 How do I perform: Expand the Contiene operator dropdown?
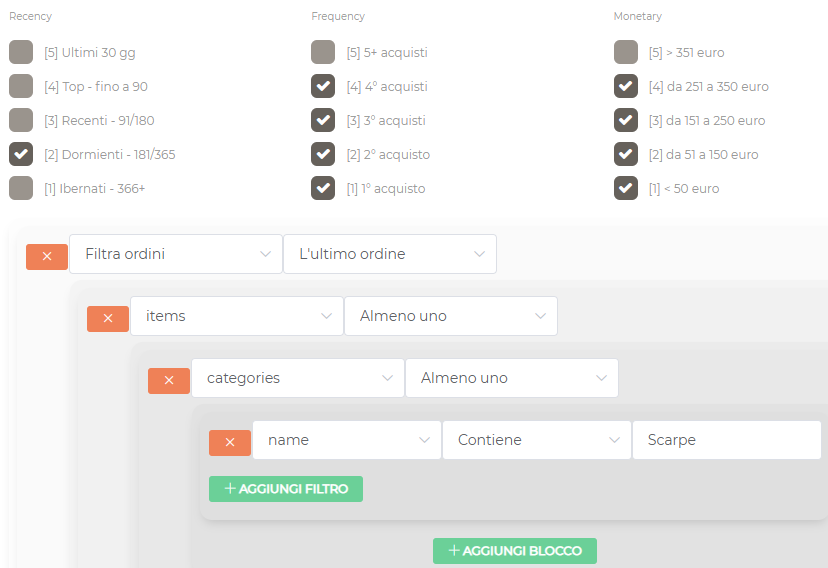[x=537, y=440]
